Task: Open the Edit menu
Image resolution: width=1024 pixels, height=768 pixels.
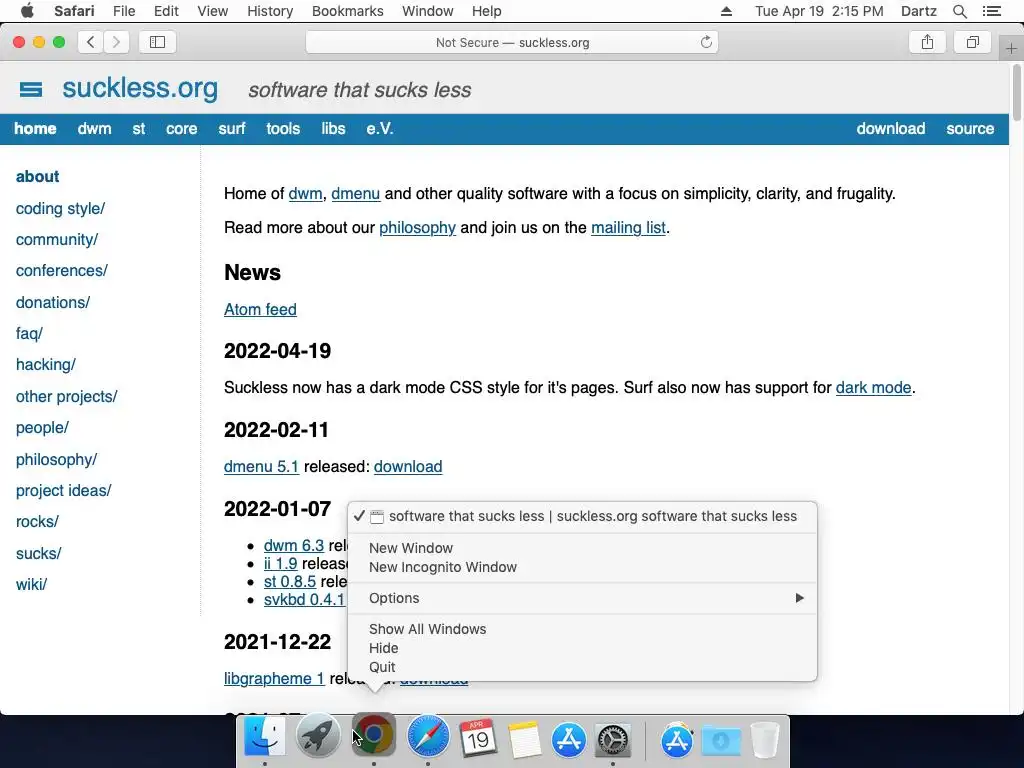Action: 166,11
